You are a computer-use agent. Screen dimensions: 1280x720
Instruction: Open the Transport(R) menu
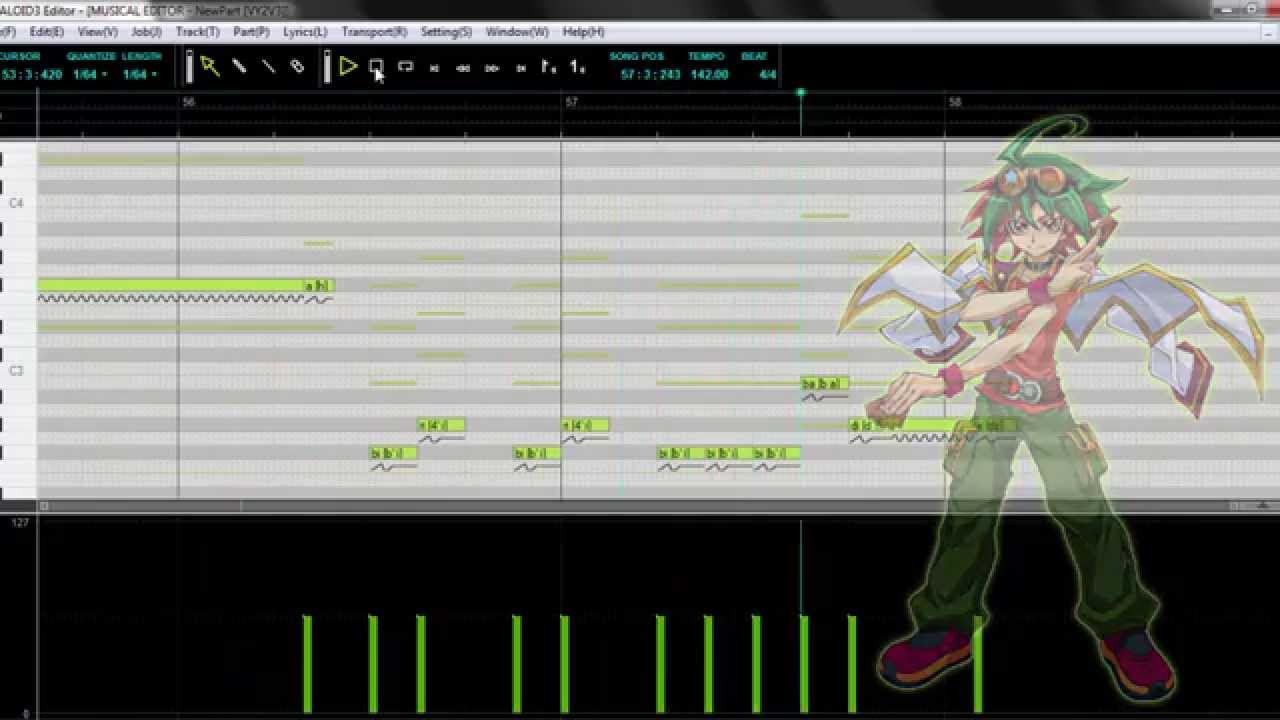(374, 32)
